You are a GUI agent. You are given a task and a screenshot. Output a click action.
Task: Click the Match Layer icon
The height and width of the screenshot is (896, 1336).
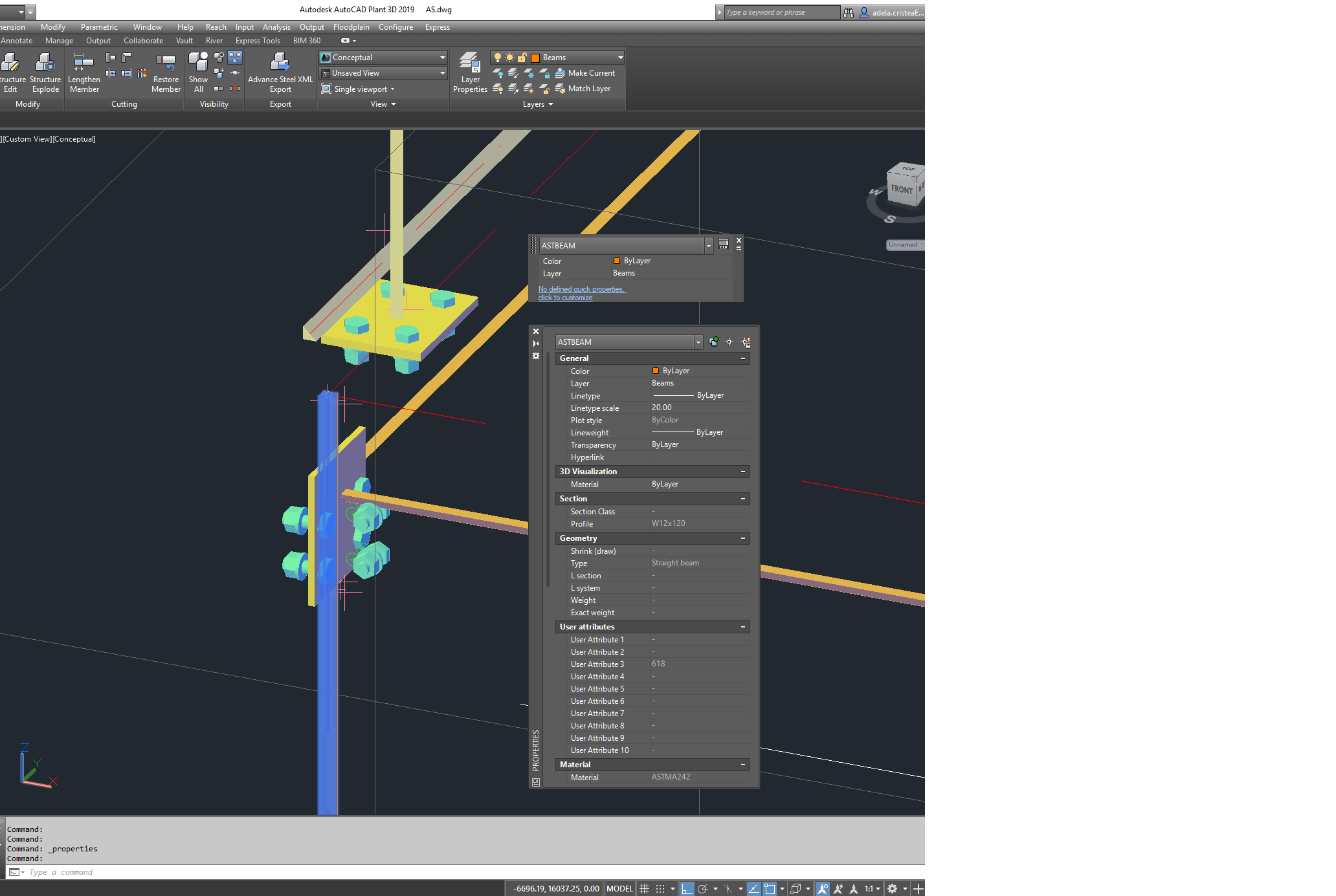[x=561, y=89]
